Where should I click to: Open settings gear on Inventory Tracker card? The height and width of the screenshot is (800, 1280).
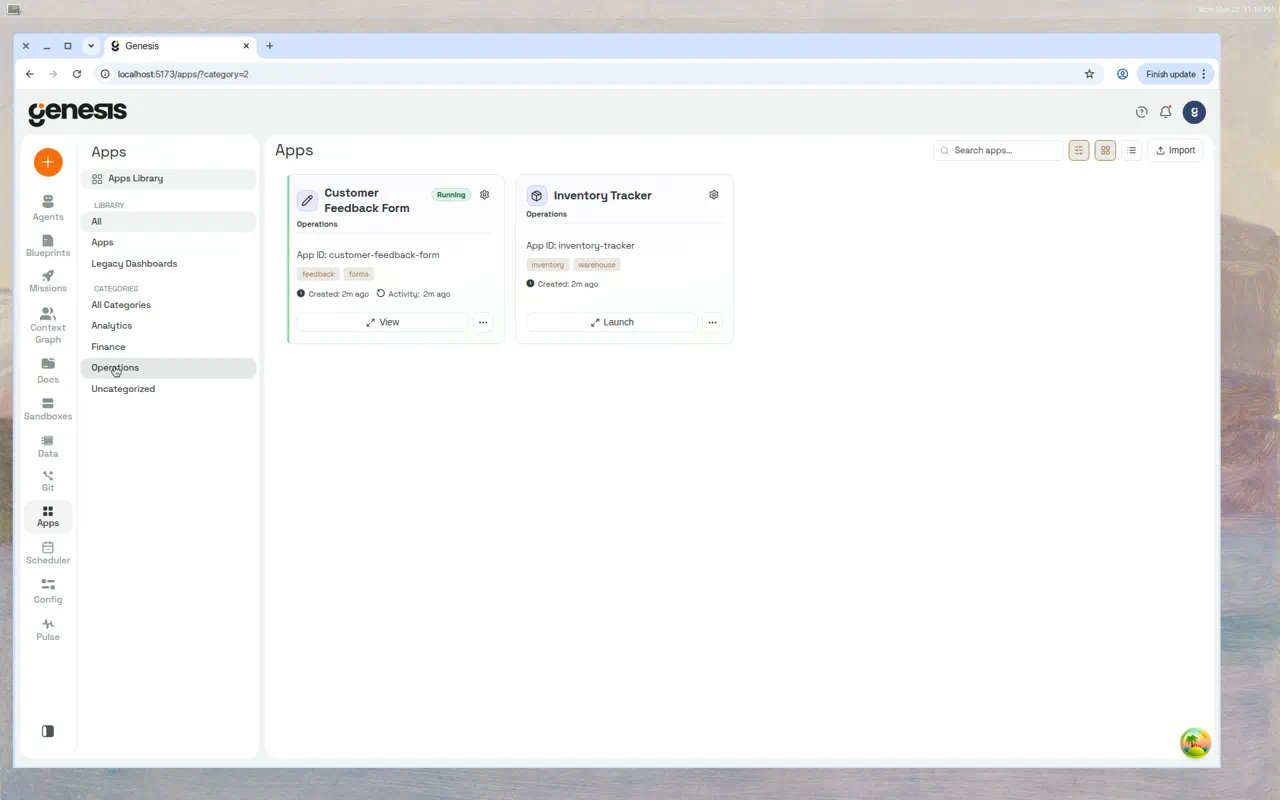coord(714,195)
